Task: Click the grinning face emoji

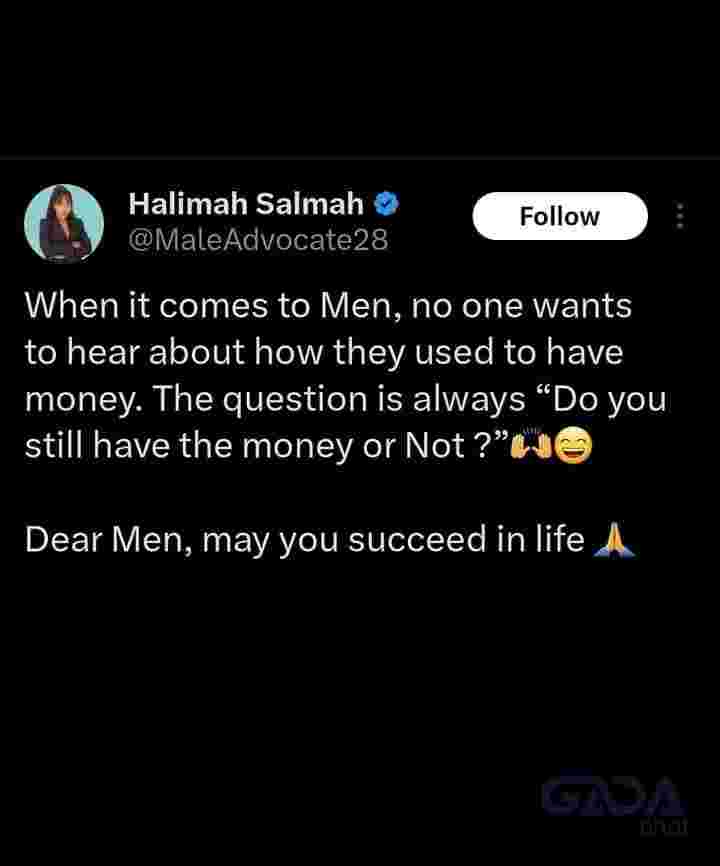Action: click(573, 445)
